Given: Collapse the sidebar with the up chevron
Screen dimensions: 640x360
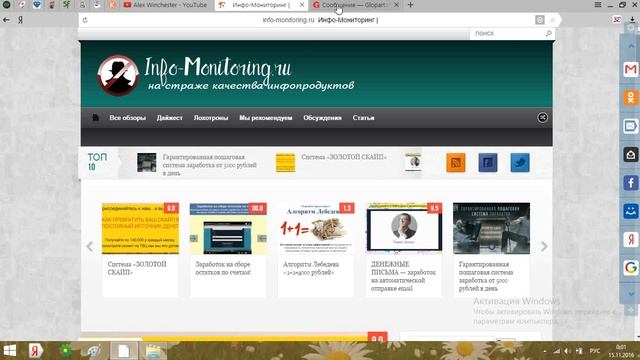Looking at the screenshot, I should coord(631,46).
